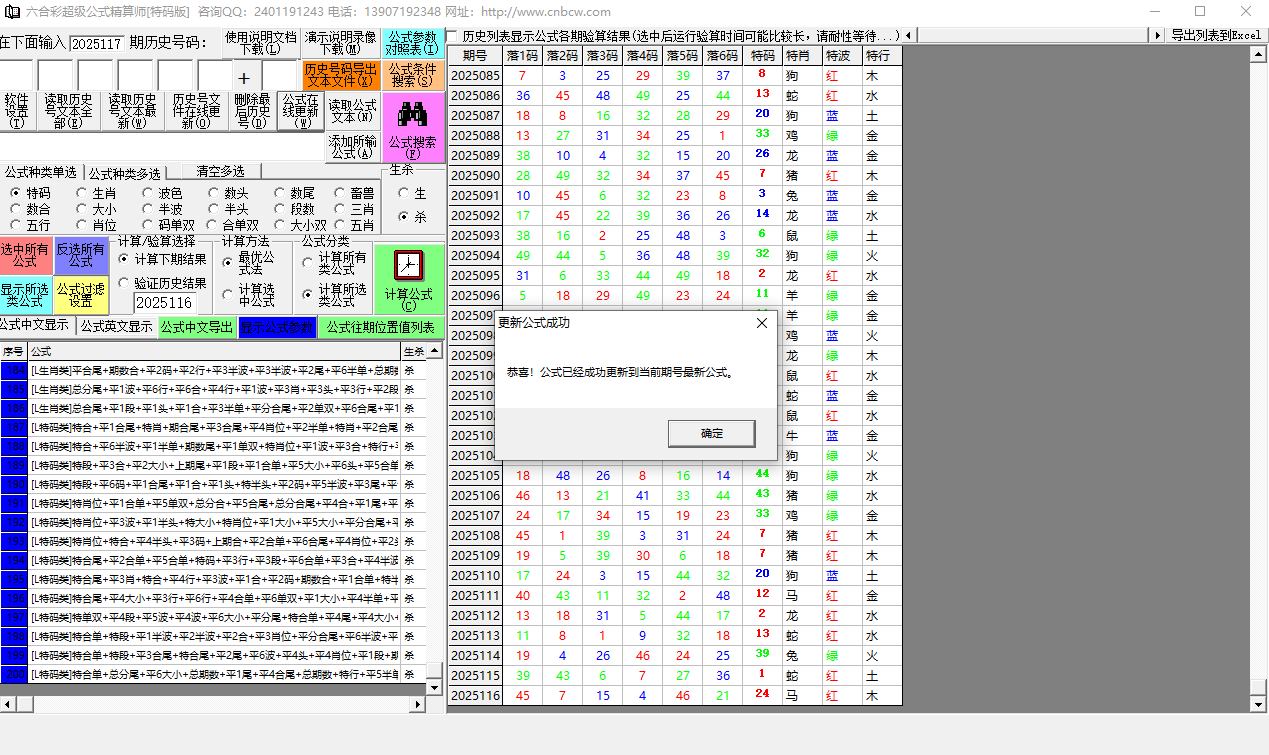Image resolution: width=1269 pixels, height=755 pixels.
Task: Click the binoculars 公式搜索 icon button
Action: coord(414,126)
